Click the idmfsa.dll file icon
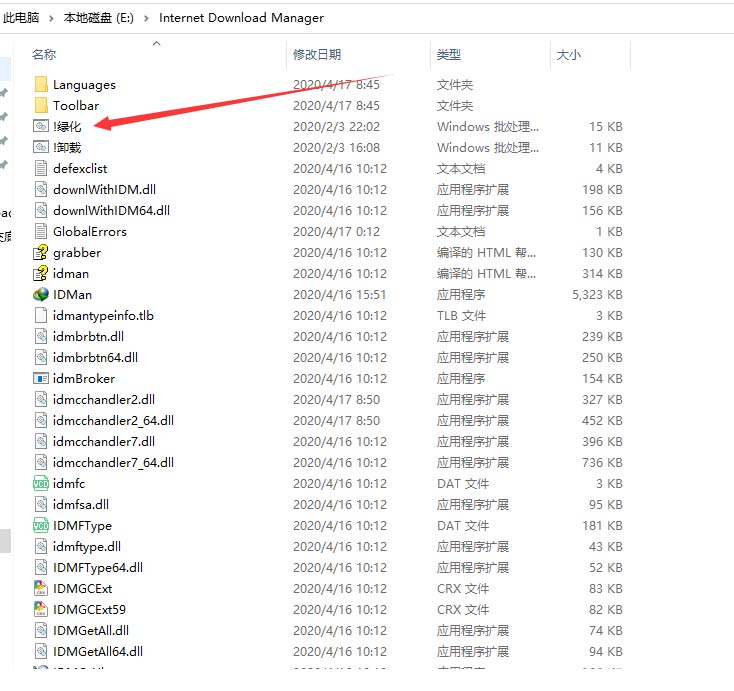 click(41, 504)
